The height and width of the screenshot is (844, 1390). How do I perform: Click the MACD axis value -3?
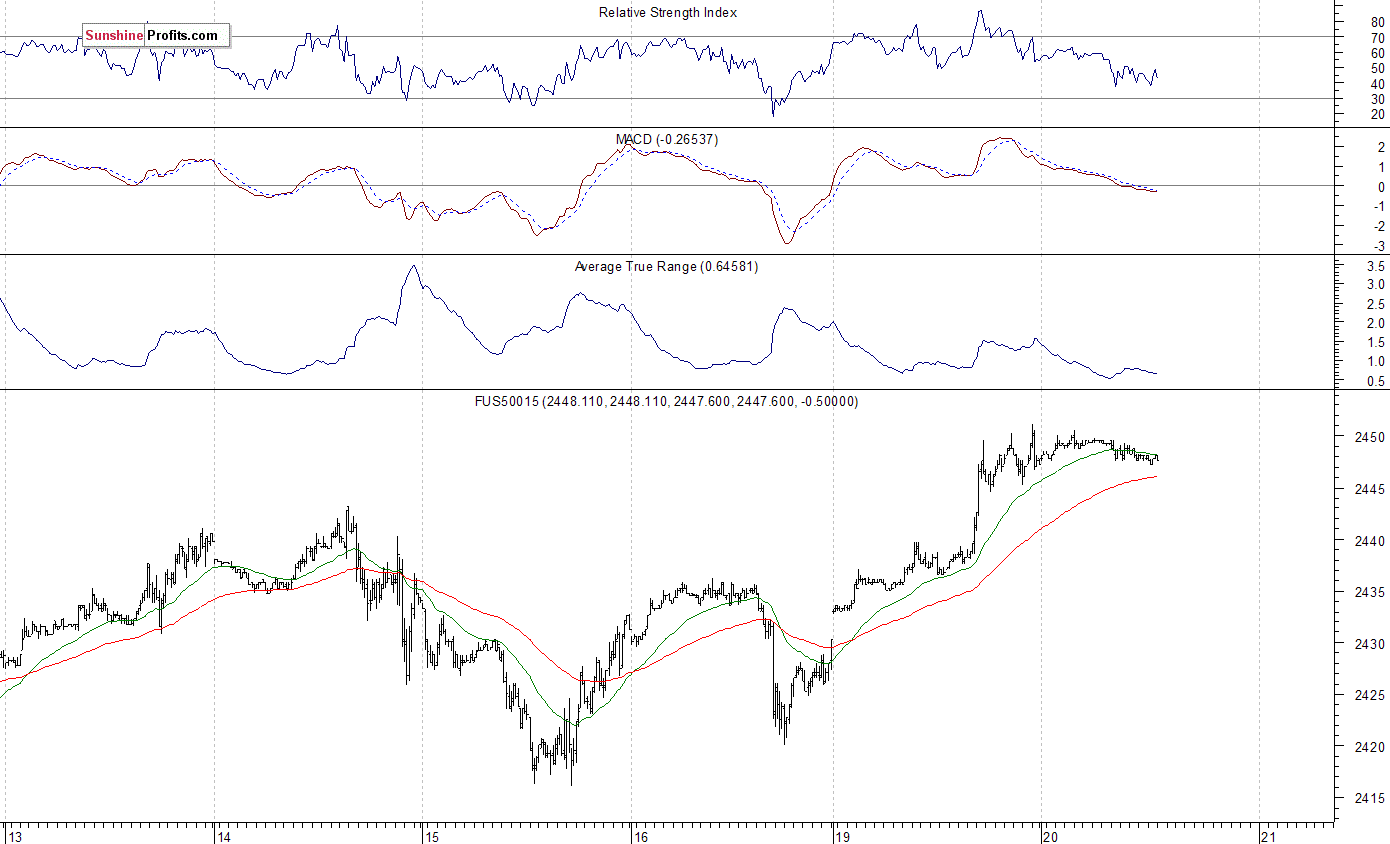1377,247
